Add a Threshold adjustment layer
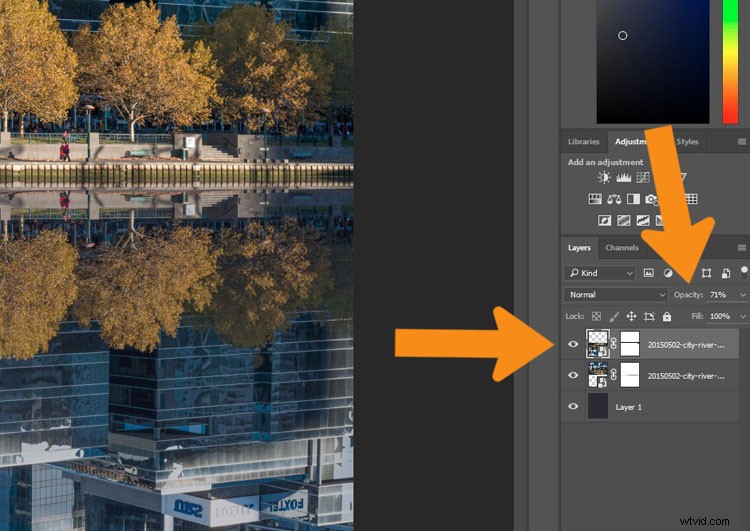Image resolution: width=750 pixels, height=531 pixels. [x=643, y=220]
